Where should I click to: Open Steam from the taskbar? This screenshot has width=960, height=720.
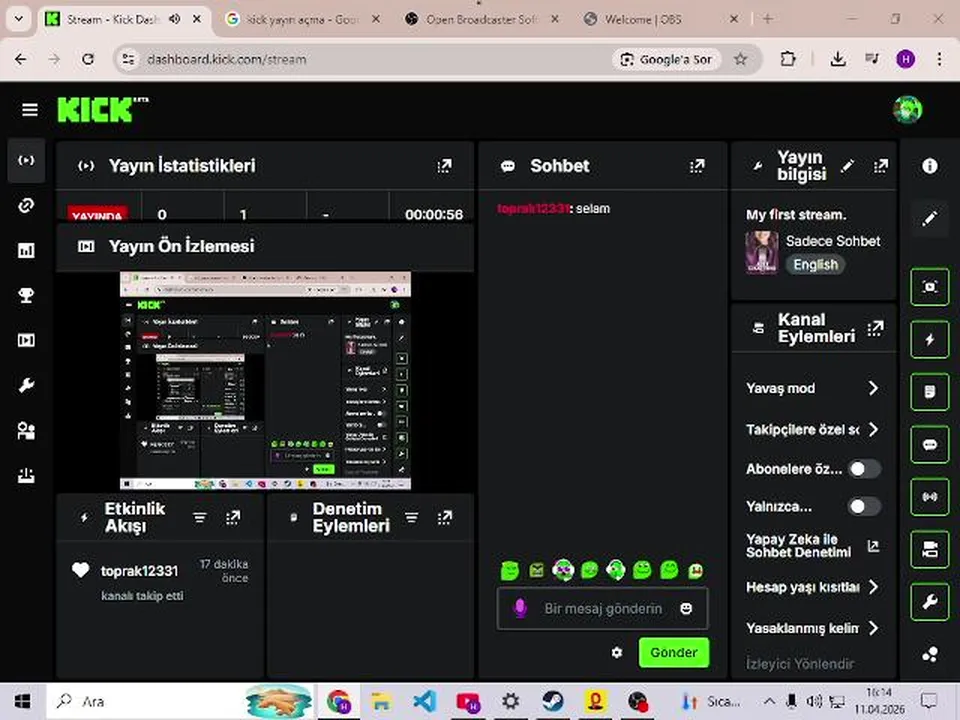553,702
